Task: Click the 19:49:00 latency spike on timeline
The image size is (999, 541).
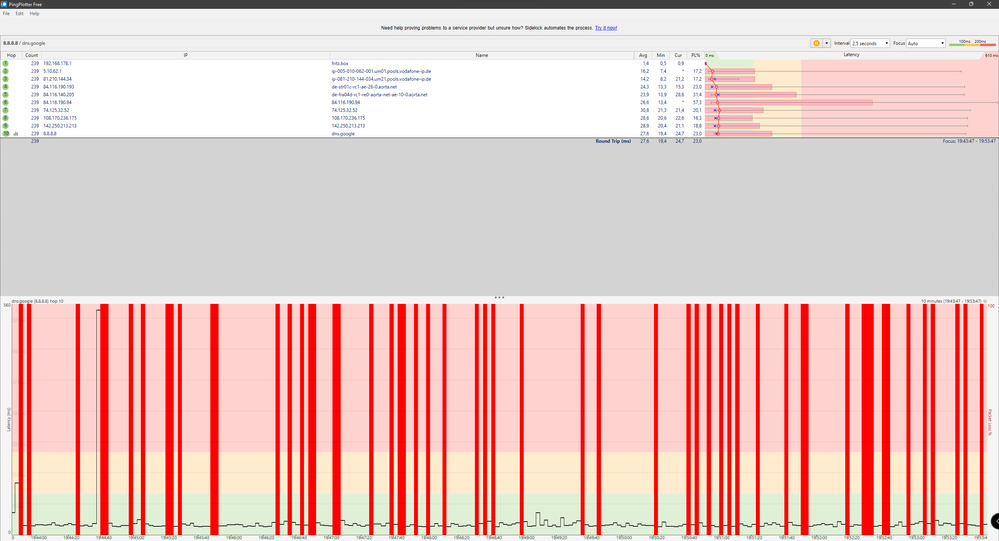Action: (538, 519)
